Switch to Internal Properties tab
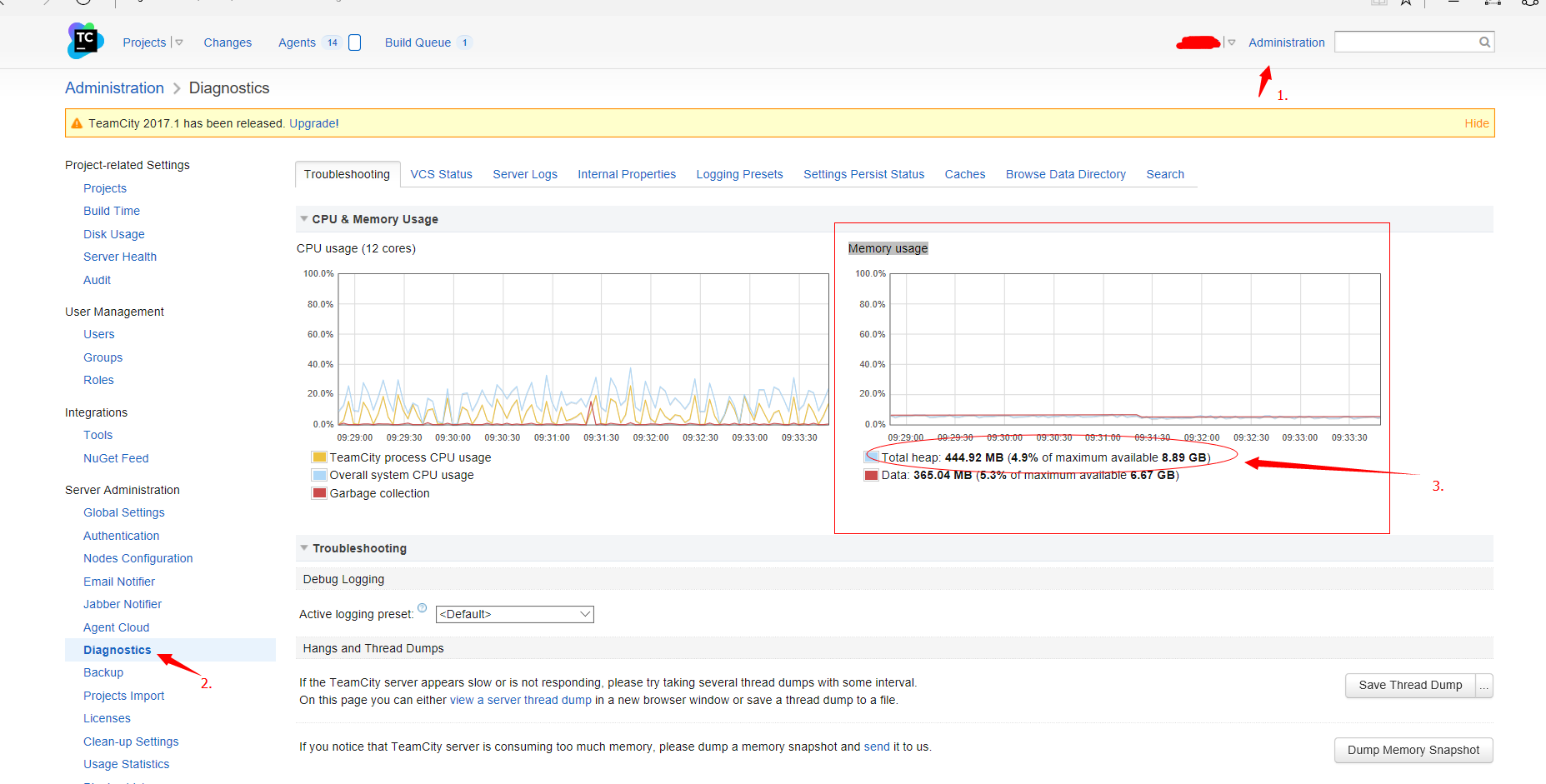 [x=627, y=174]
